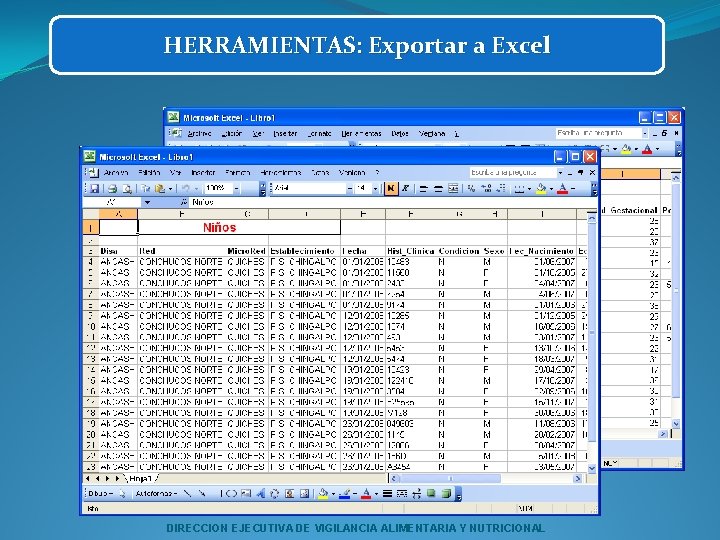Open the Autoformas dropdown in drawing toolbar

[156, 494]
